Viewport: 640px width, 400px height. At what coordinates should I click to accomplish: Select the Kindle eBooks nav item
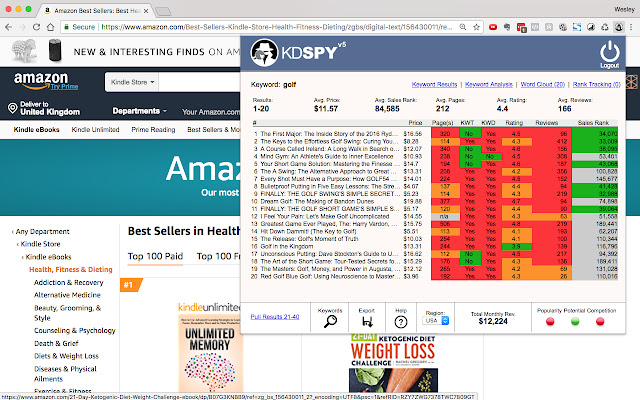pos(36,129)
